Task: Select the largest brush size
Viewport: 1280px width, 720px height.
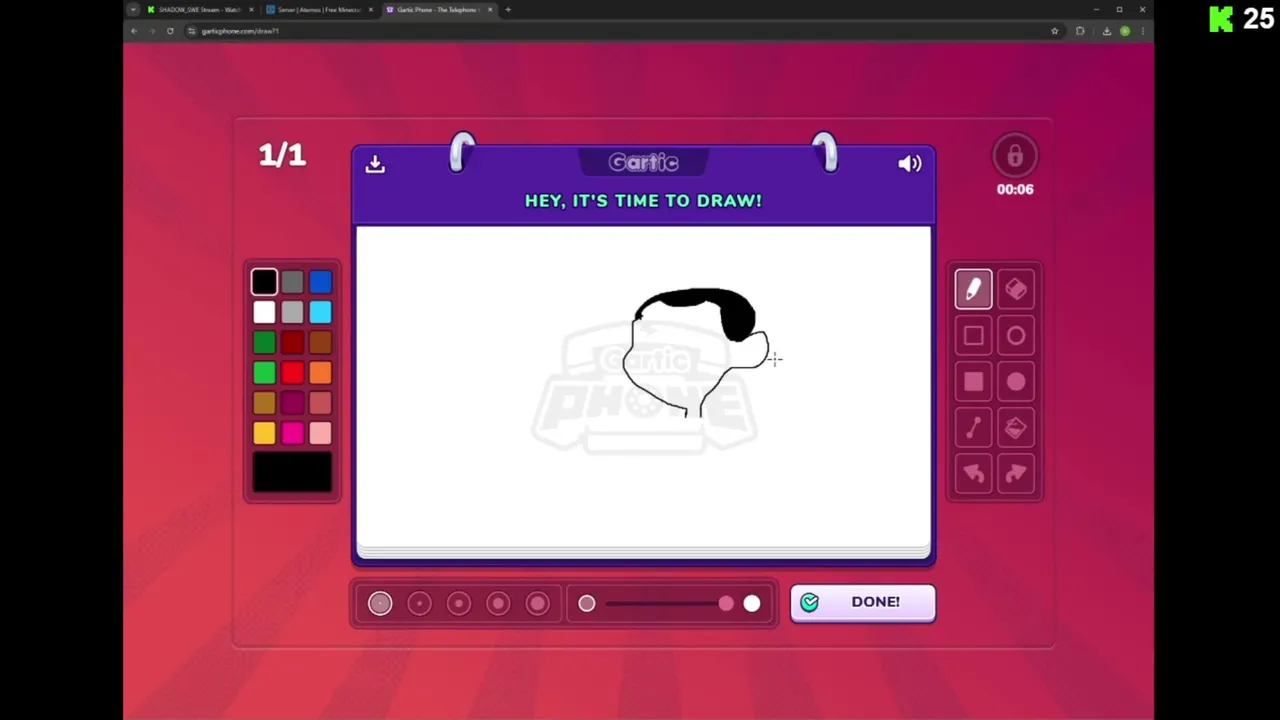Action: 538,603
